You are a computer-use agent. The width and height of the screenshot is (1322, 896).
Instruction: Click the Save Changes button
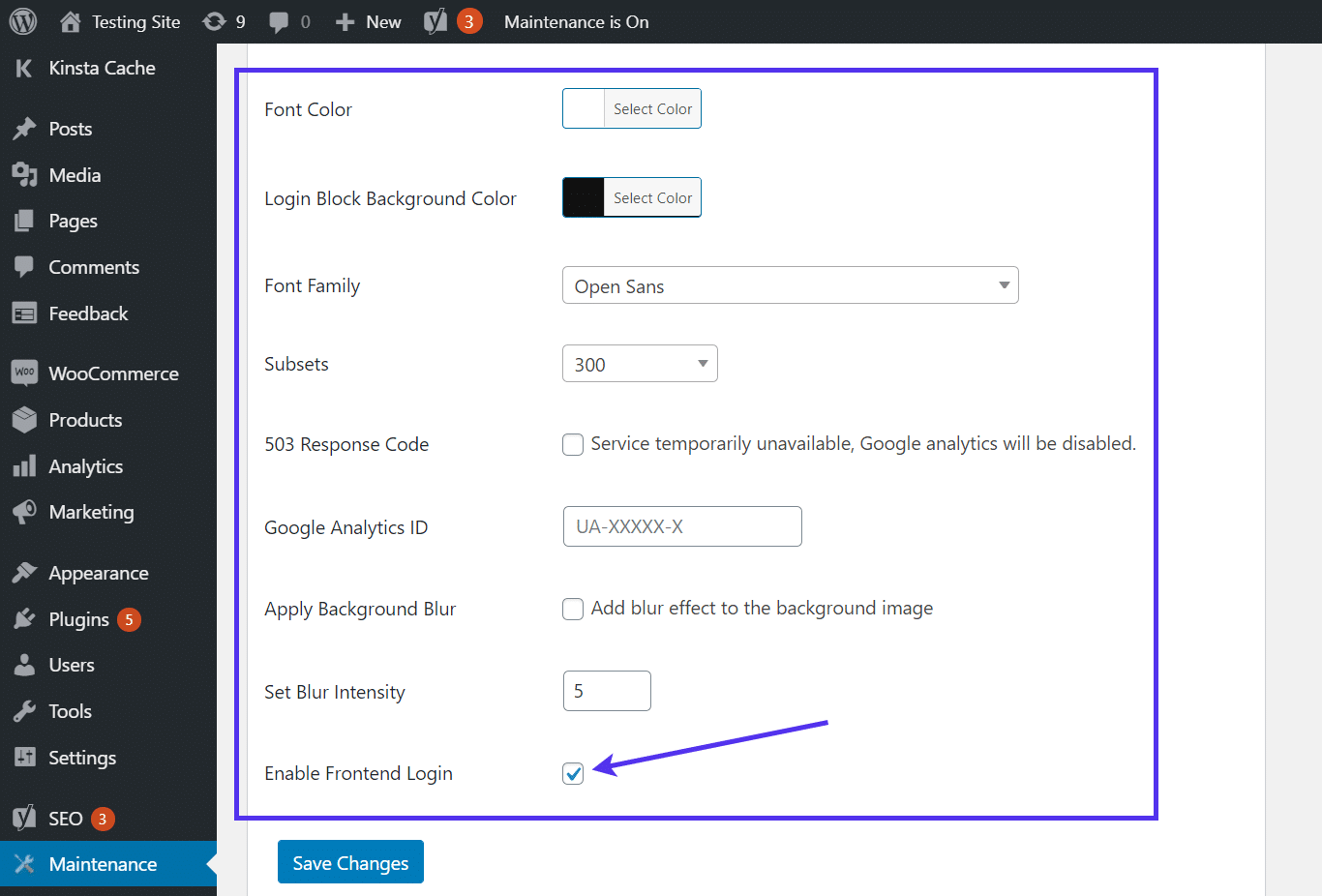[350, 862]
